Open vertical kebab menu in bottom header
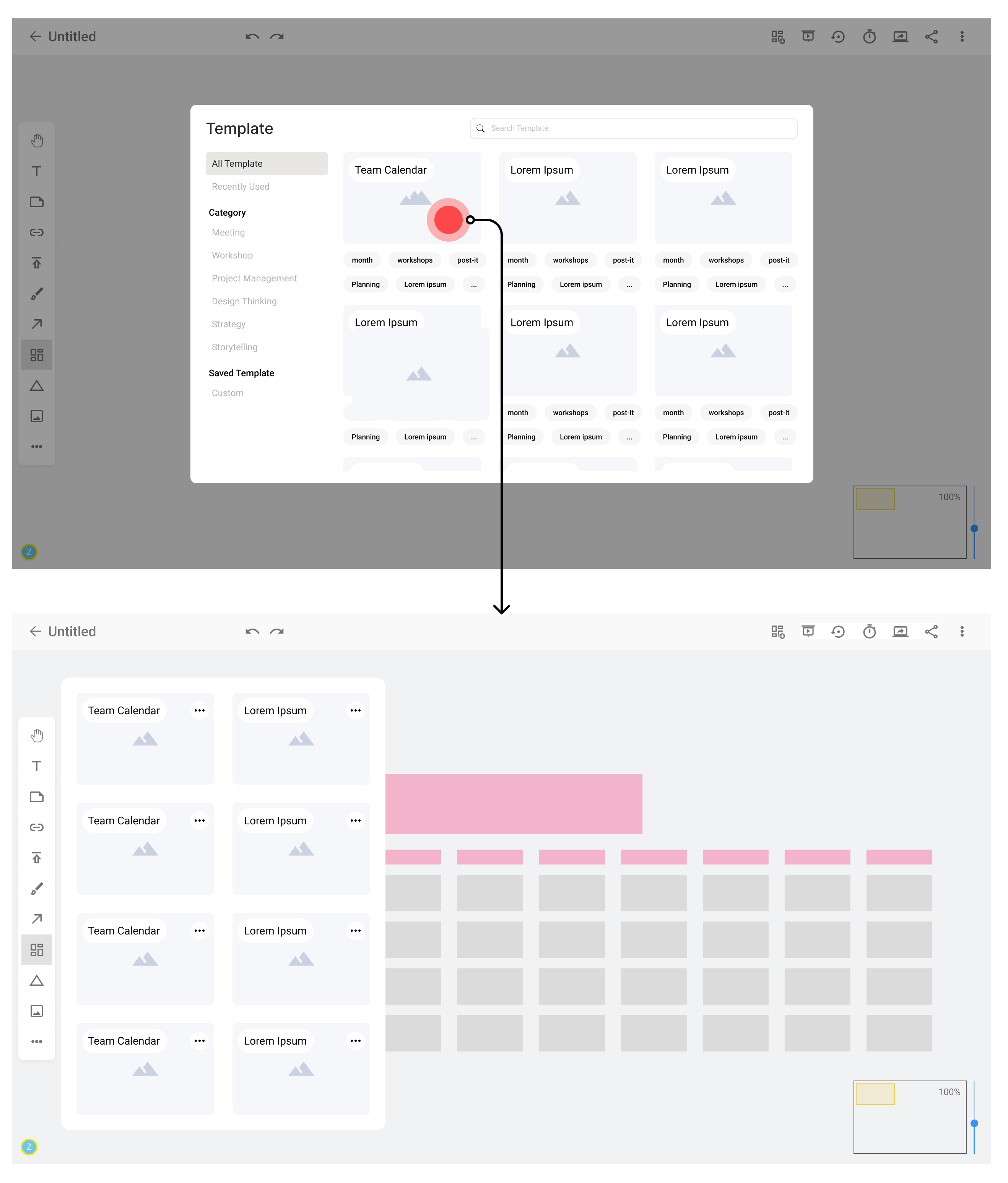 pos(962,632)
